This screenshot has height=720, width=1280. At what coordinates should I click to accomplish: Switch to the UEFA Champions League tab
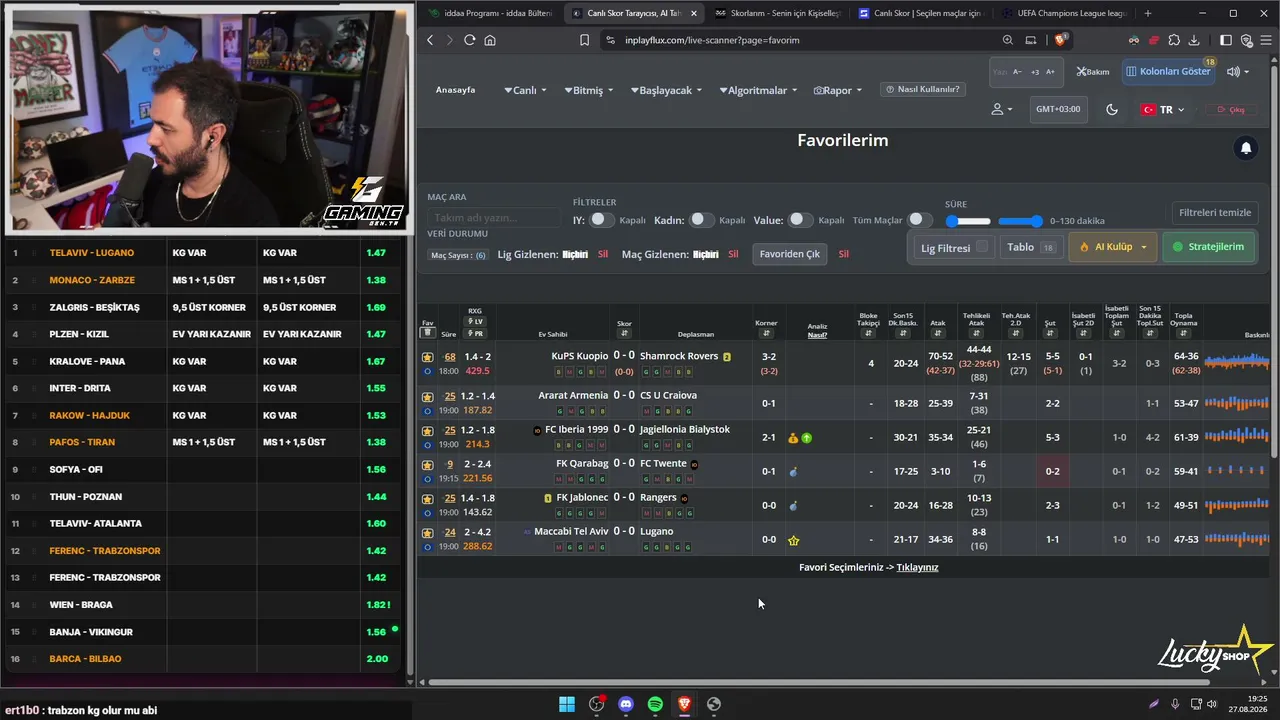(x=1064, y=13)
